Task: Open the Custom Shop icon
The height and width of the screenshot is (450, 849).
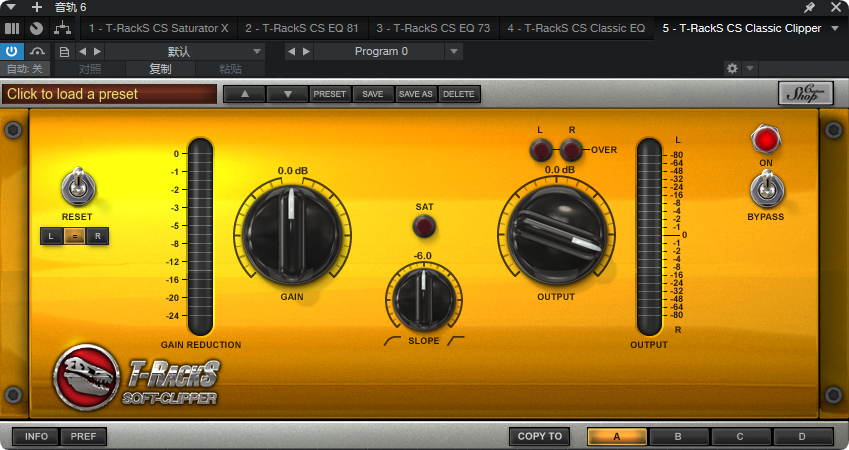Action: pos(805,93)
